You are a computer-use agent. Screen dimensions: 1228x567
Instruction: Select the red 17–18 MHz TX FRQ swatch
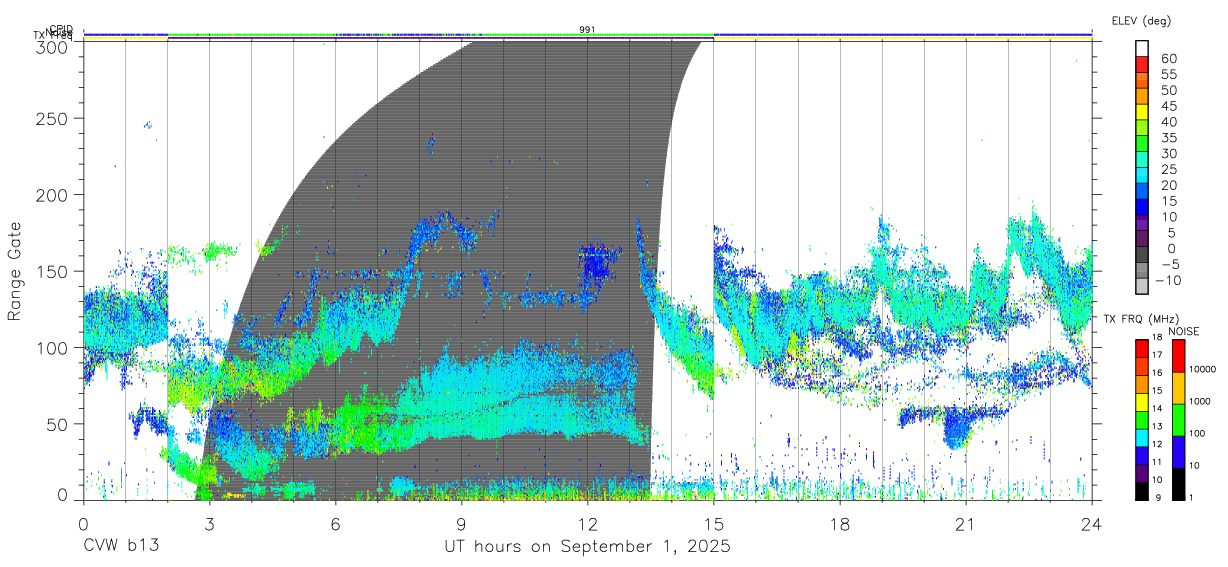1142,347
